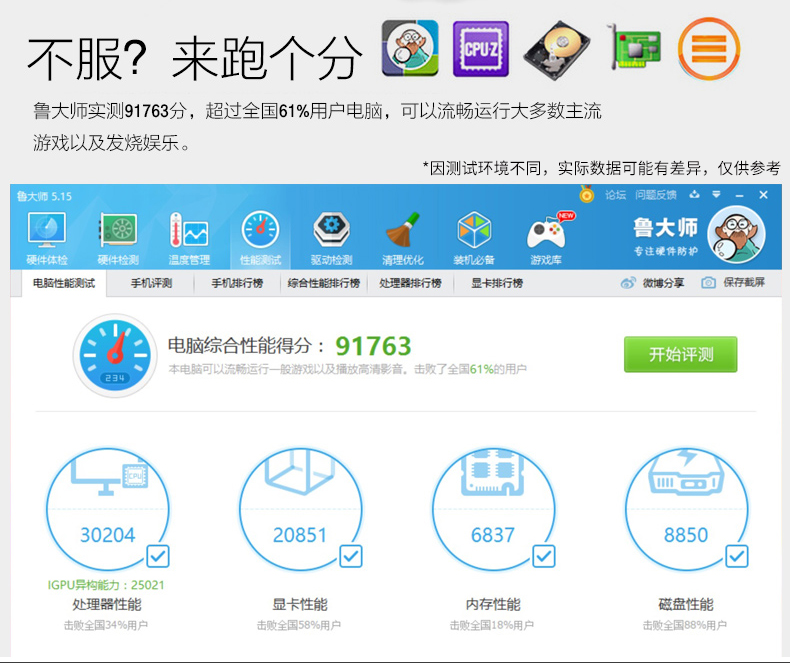Switch to 综合性能排行榜 tab
Image resolution: width=790 pixels, height=663 pixels.
[324, 283]
